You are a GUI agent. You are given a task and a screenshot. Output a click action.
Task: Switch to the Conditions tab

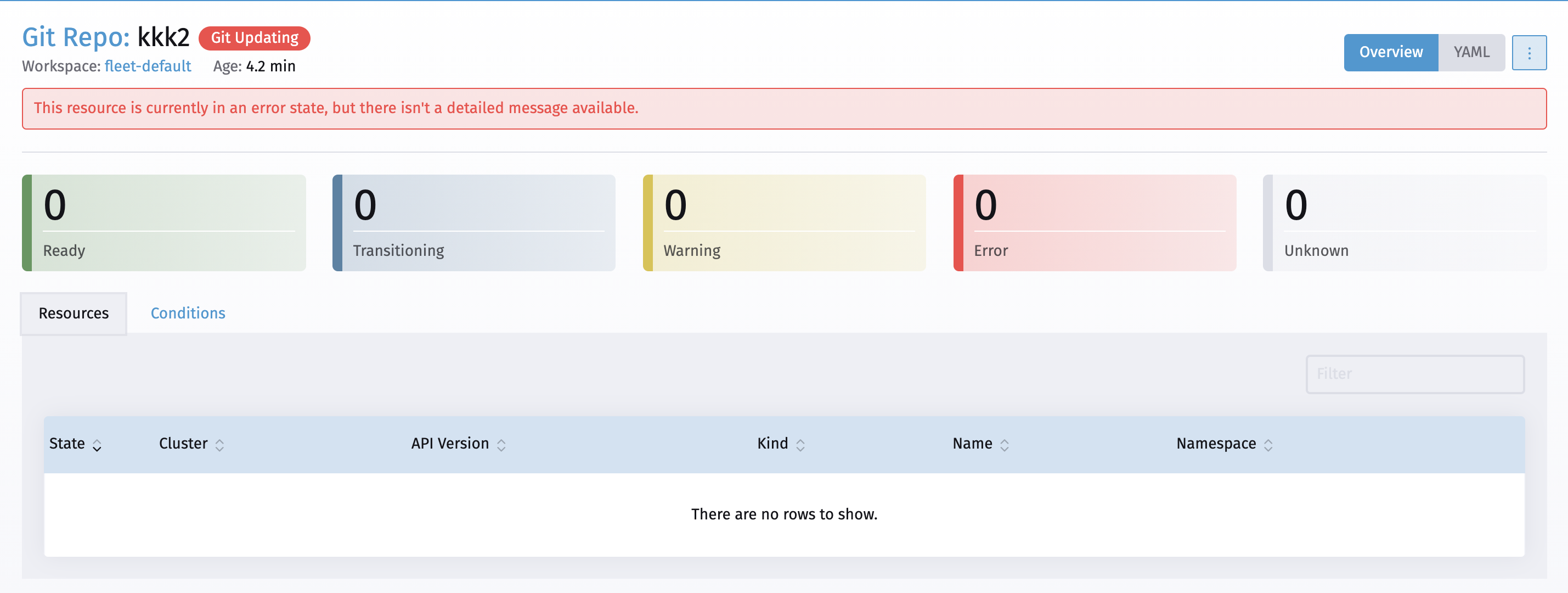(x=188, y=314)
